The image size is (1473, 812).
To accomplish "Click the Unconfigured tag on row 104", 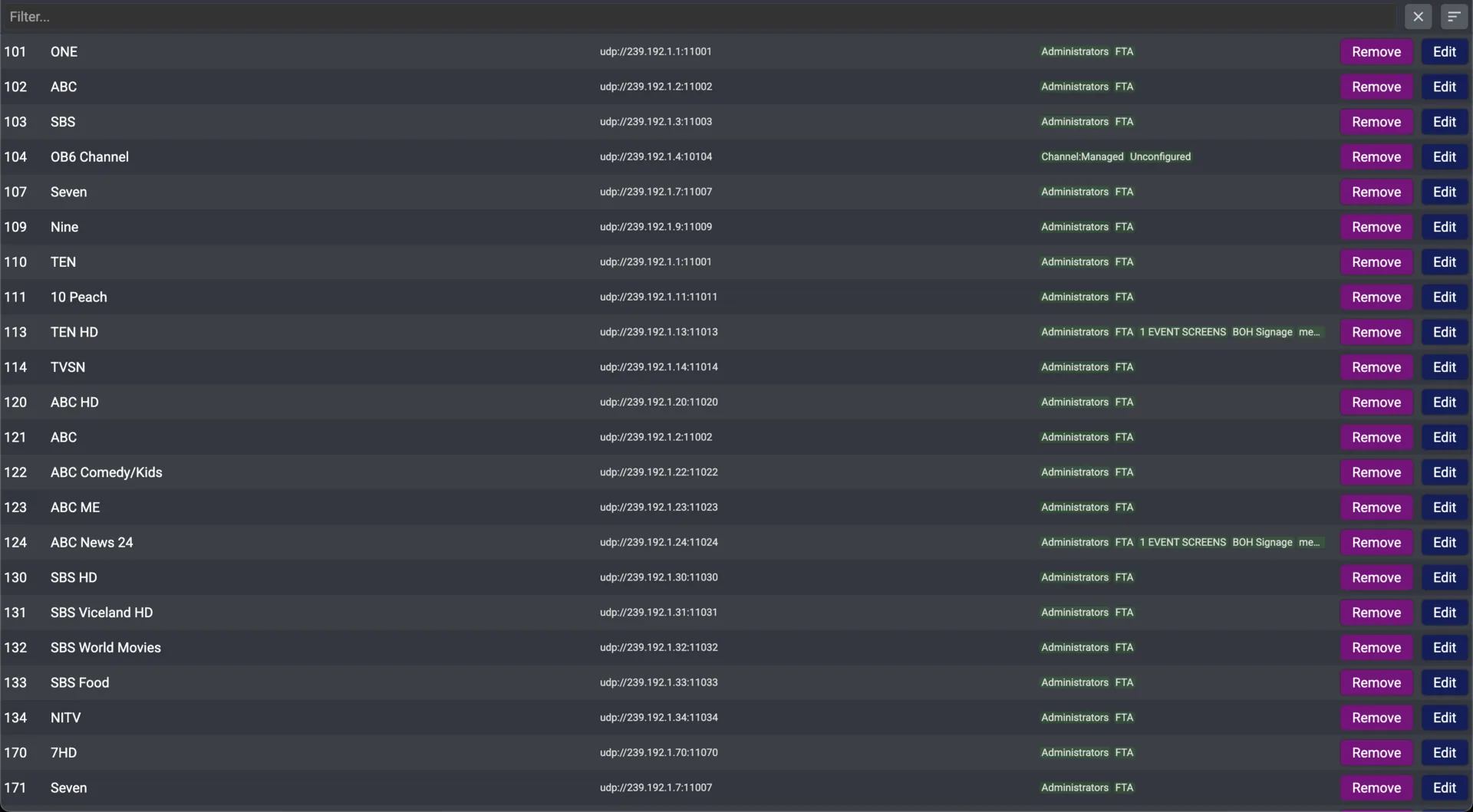I will (1160, 156).
